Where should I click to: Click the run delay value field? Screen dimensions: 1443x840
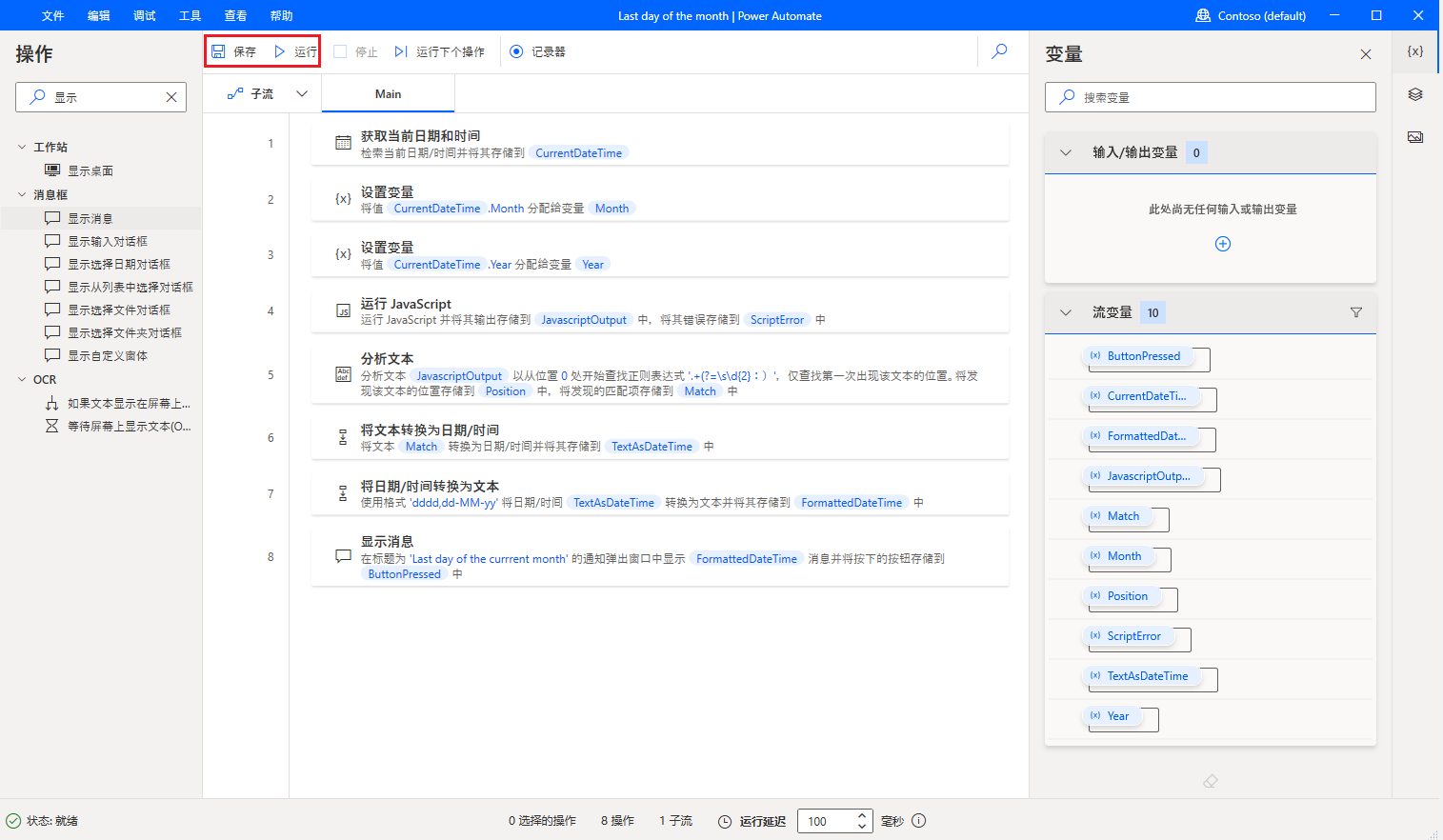tap(827, 821)
